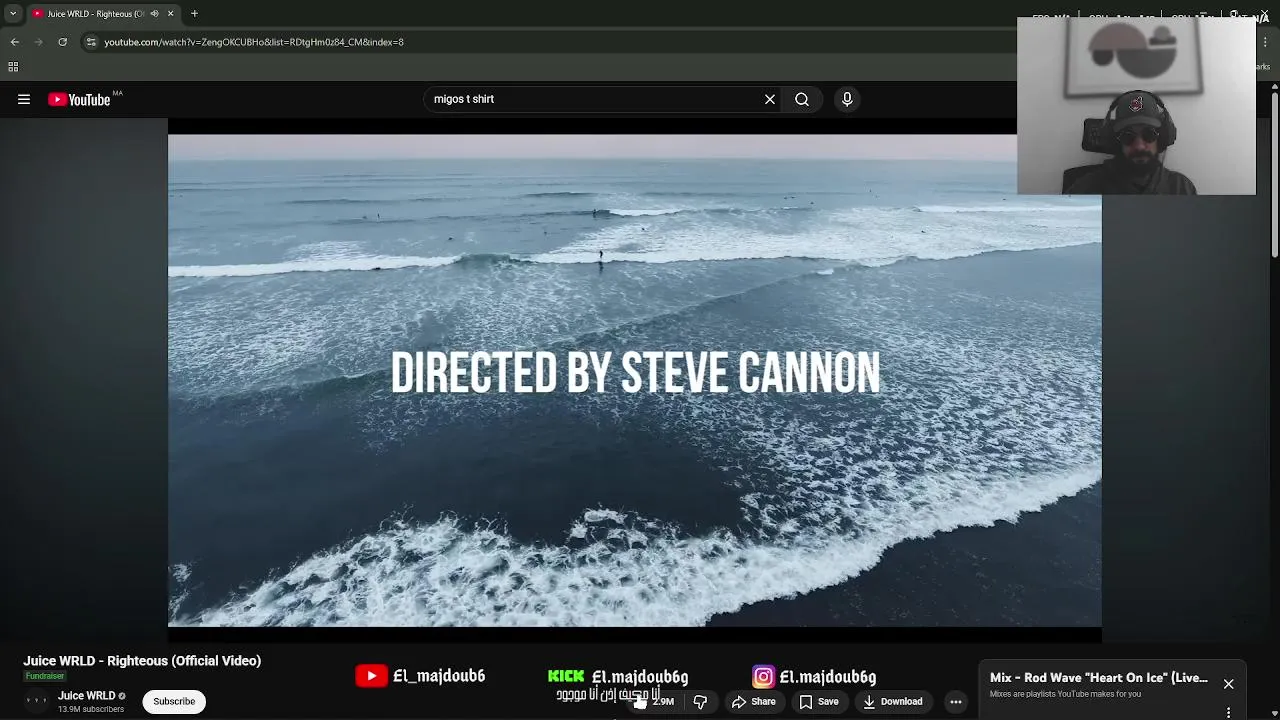Open a new browser tab

pos(194,14)
